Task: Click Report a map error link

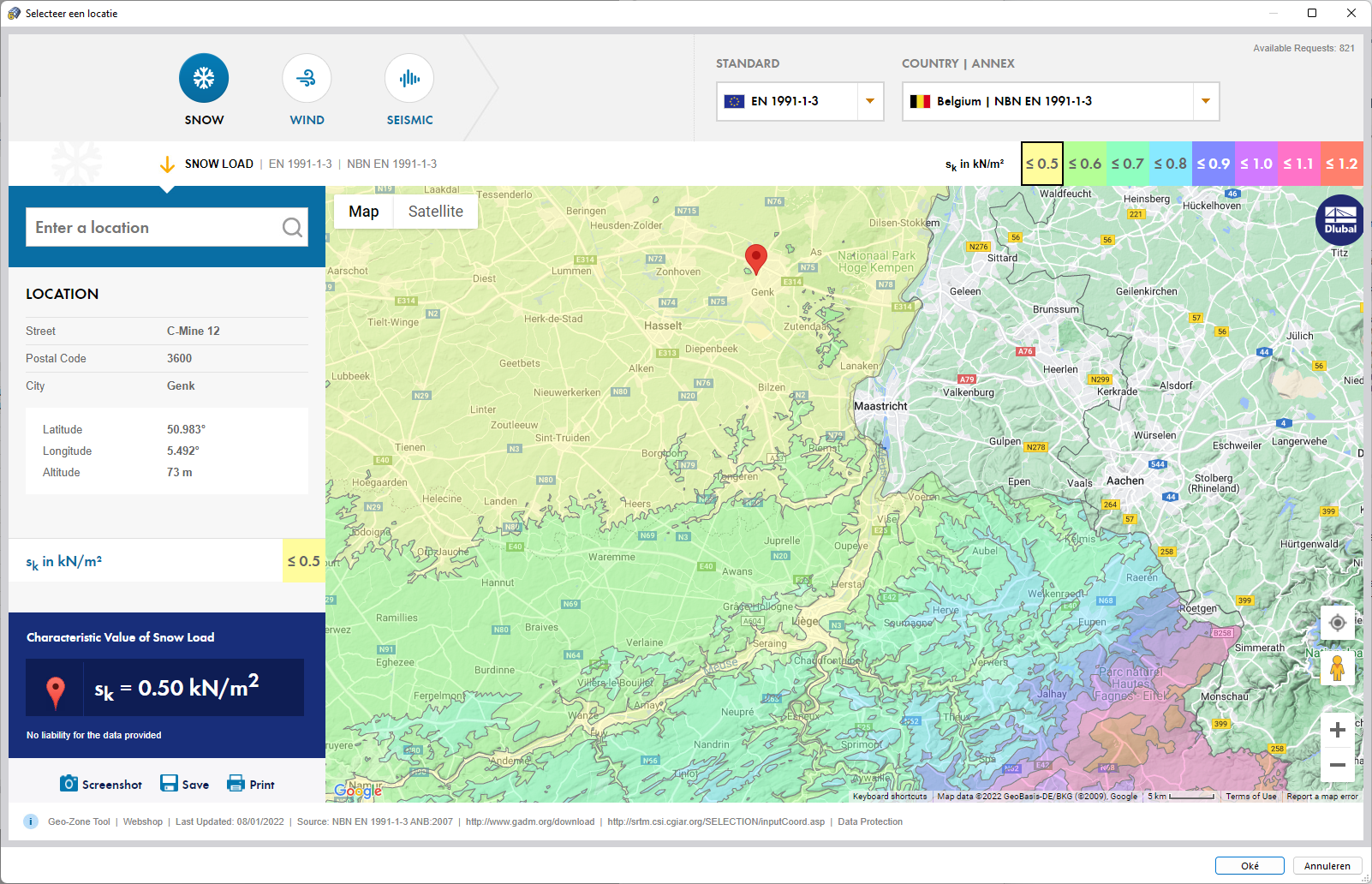Action: [x=1322, y=796]
